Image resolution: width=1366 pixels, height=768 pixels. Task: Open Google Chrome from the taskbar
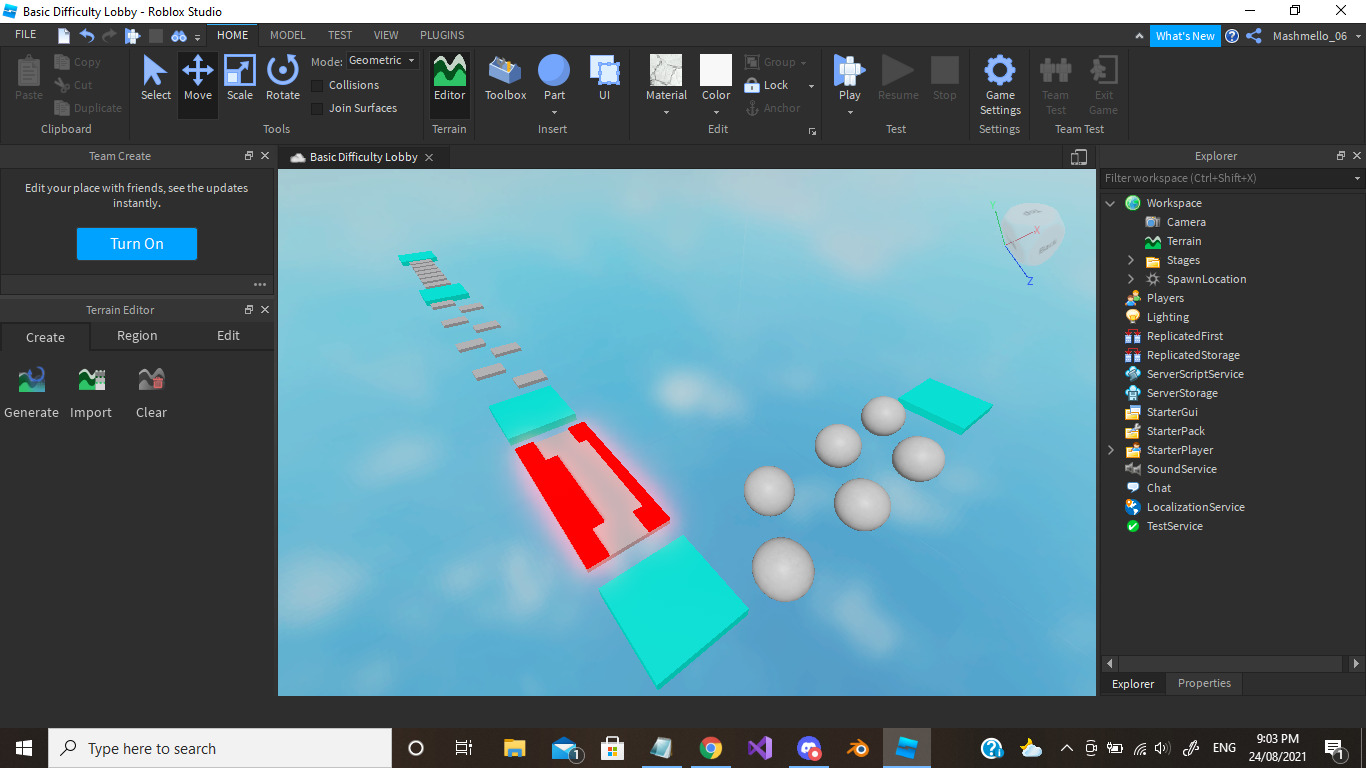[711, 748]
